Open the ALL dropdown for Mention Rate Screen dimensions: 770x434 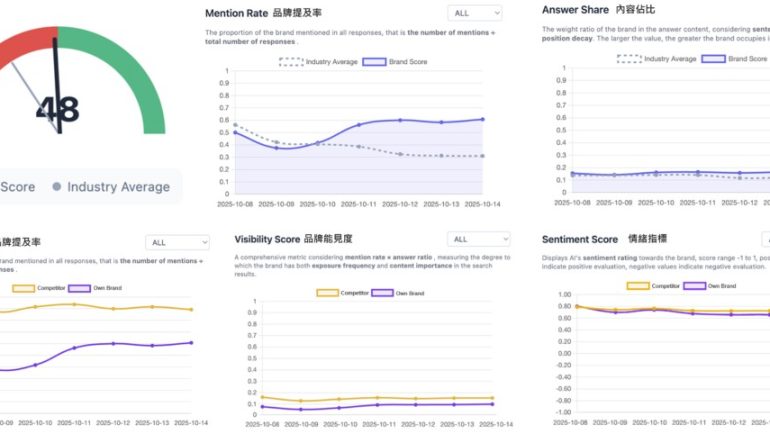[x=475, y=14]
